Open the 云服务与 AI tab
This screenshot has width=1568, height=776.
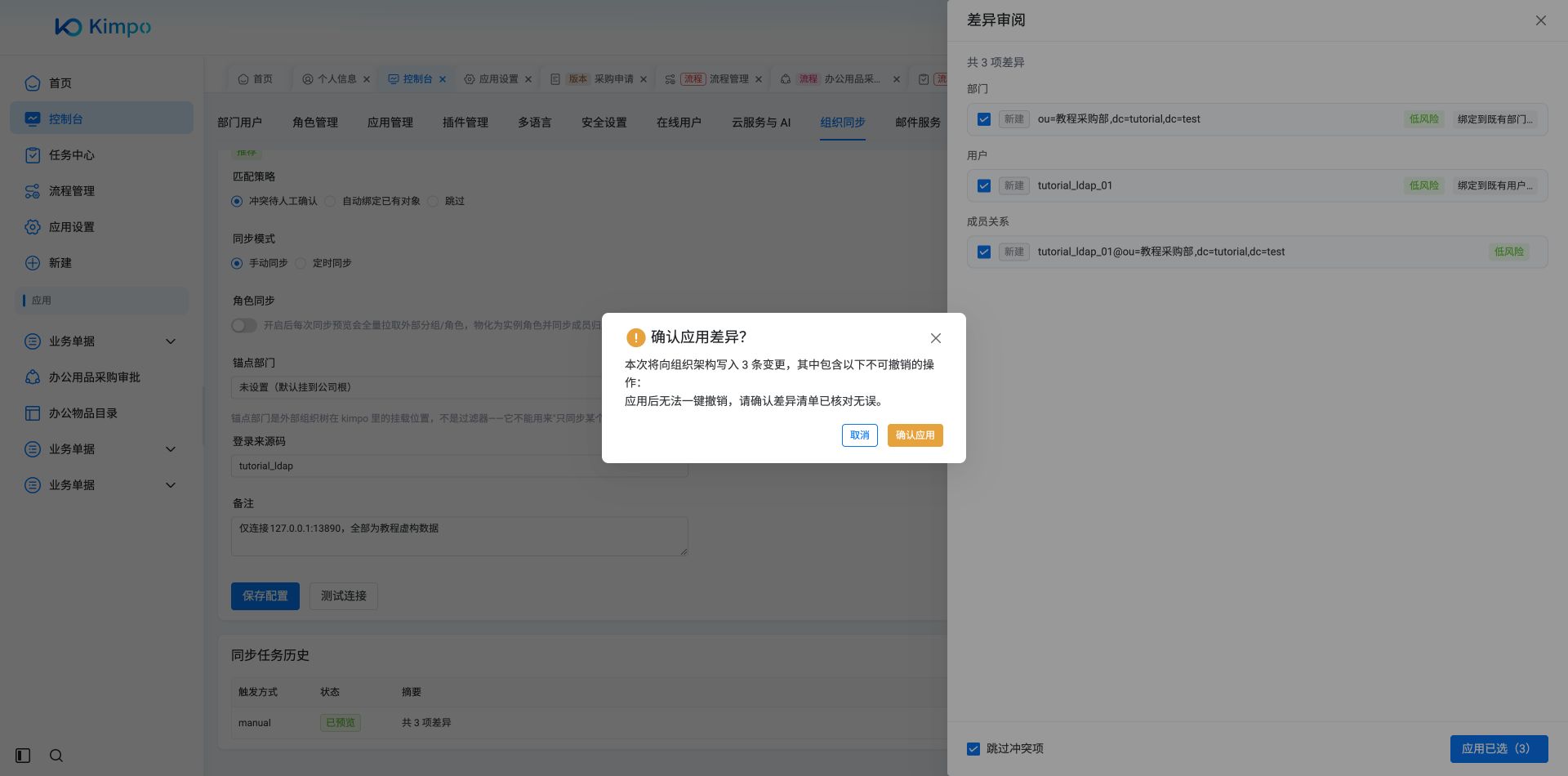[761, 123]
